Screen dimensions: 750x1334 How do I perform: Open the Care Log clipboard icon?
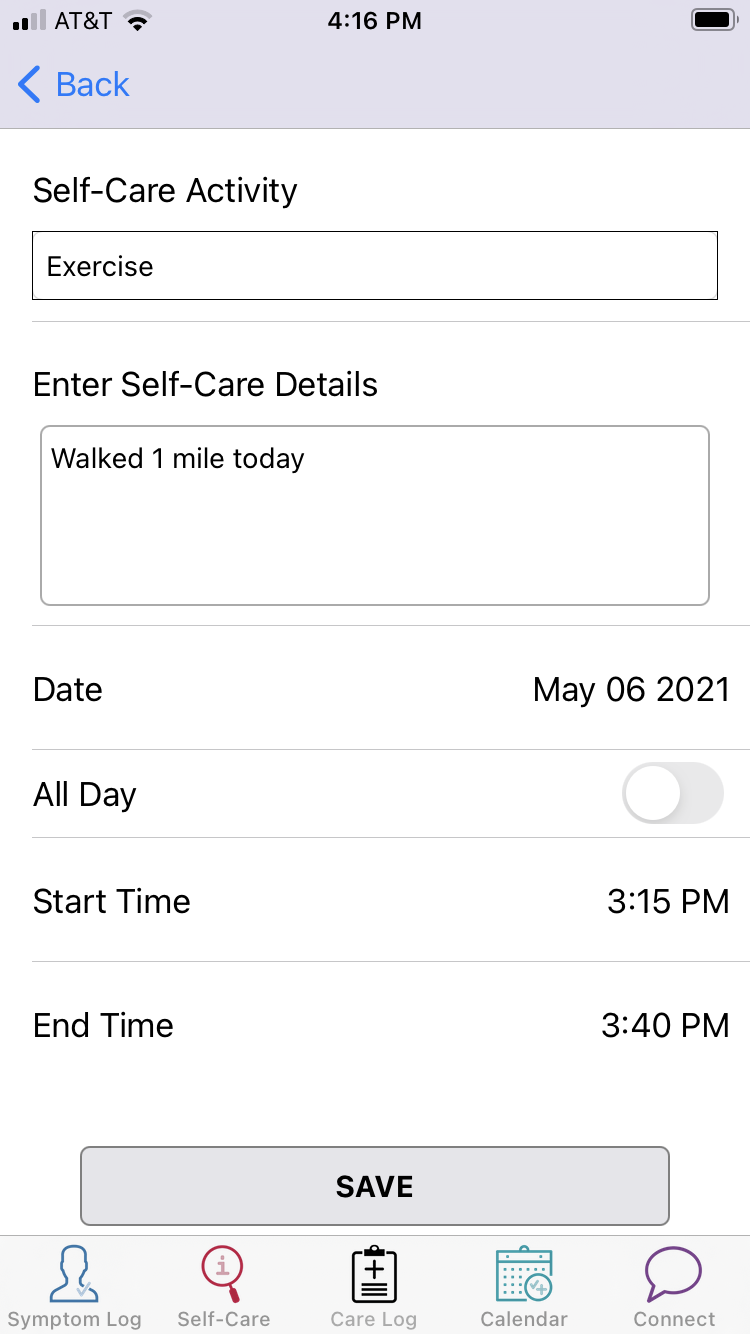coord(374,1273)
